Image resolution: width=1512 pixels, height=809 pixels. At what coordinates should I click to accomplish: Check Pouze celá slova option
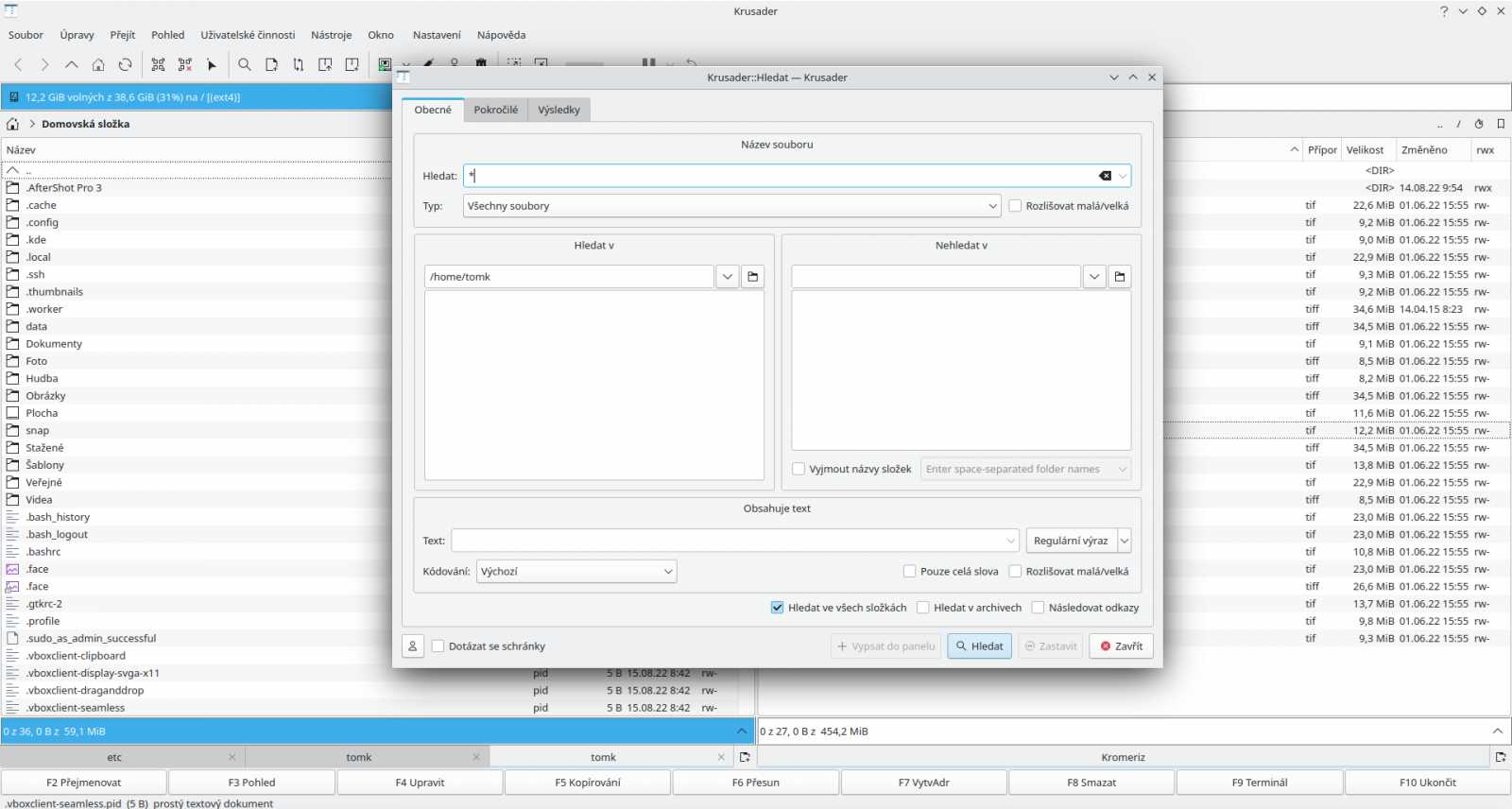(x=951, y=571)
